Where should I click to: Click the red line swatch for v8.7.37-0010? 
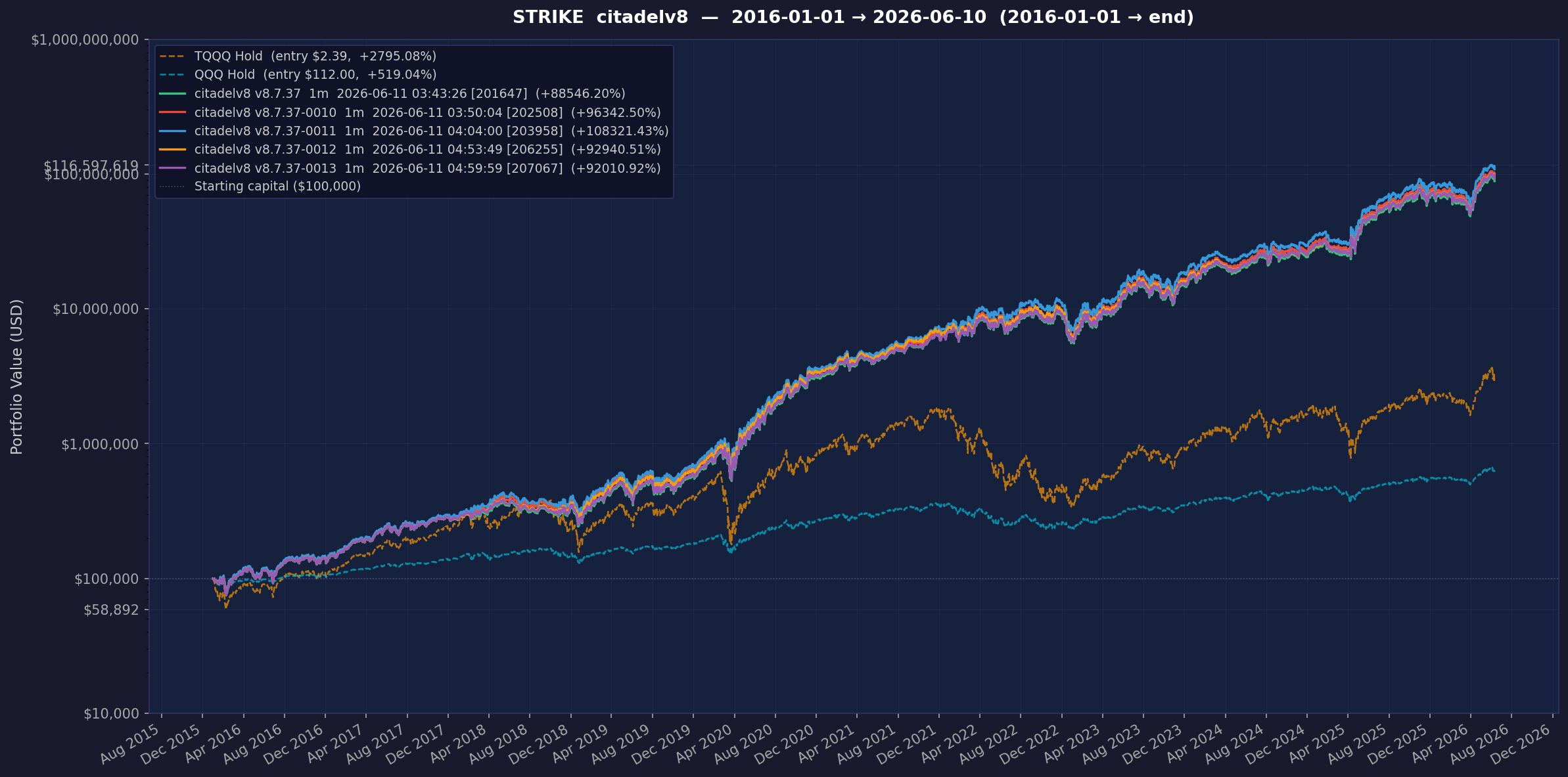(172, 113)
